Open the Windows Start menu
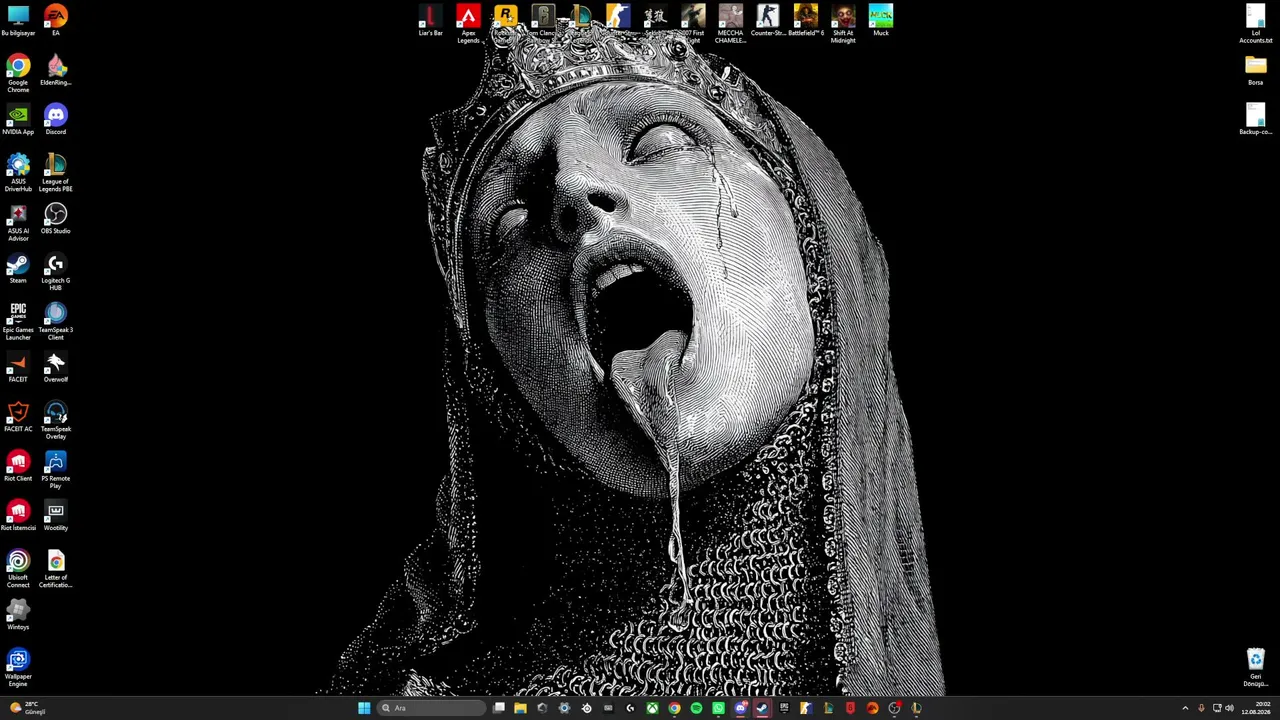The image size is (1280, 720). 364,708
